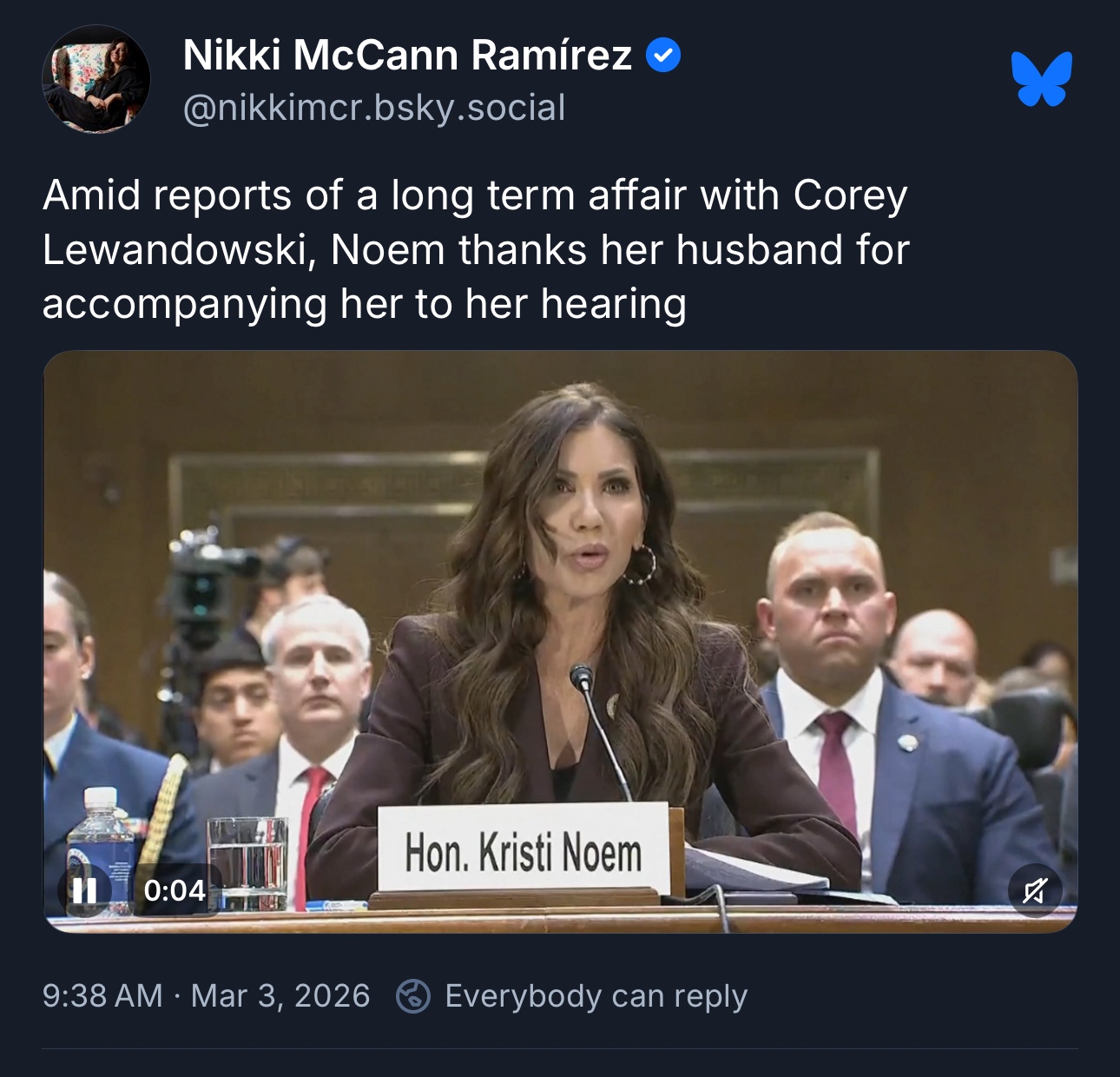This screenshot has height=1077, width=1120.
Task: Click the @nikkimcr.bsky.social handle
Action: click(x=374, y=108)
